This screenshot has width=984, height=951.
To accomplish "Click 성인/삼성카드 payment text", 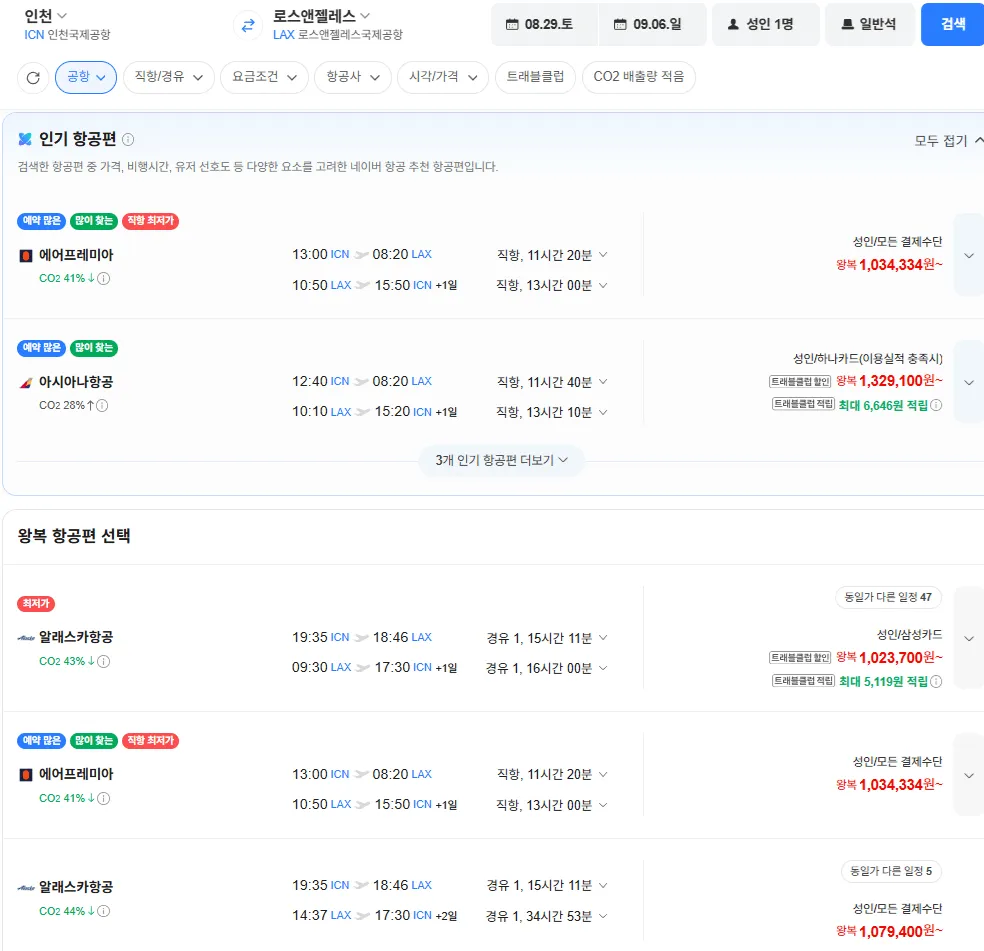I will (x=909, y=635).
